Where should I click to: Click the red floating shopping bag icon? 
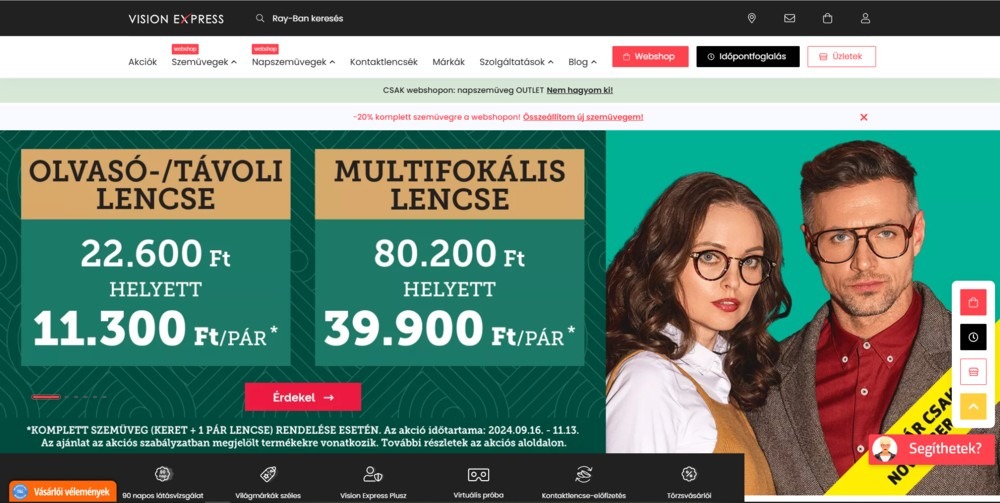pyautogui.click(x=973, y=303)
